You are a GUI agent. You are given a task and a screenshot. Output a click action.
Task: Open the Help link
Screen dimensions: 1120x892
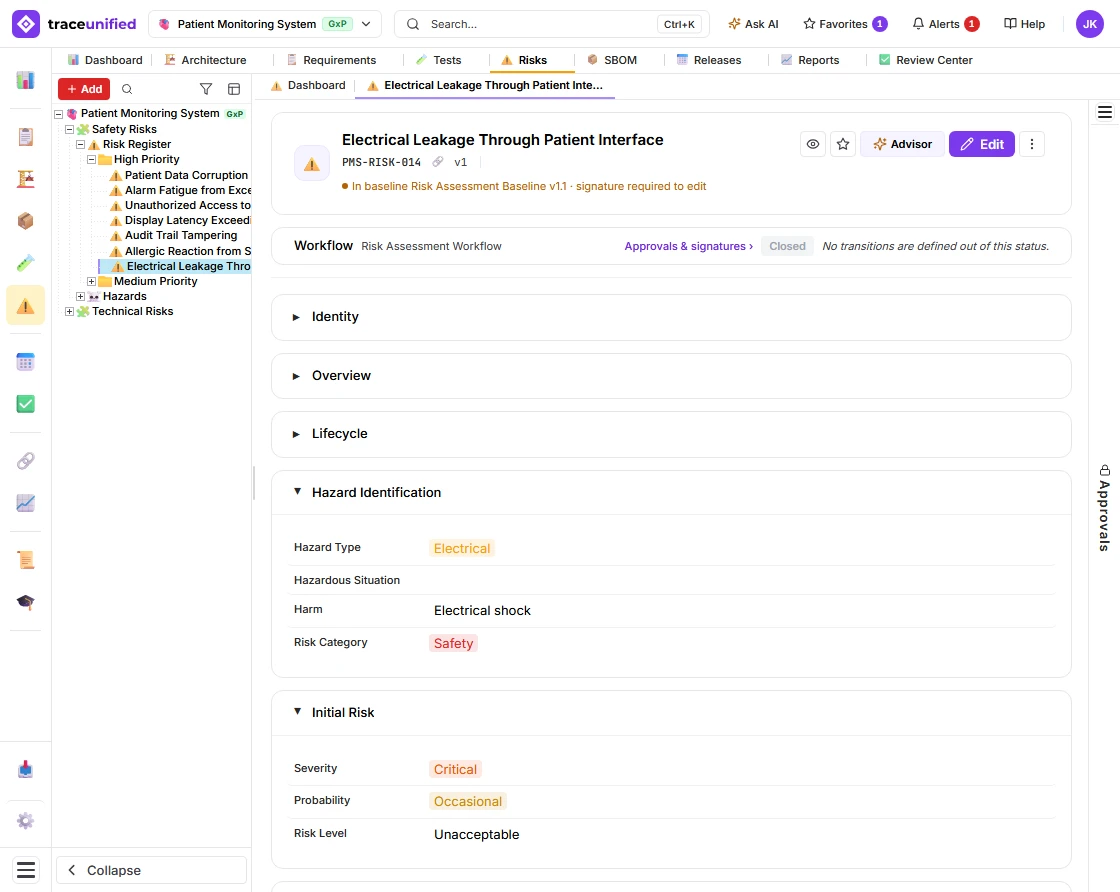tap(1024, 24)
